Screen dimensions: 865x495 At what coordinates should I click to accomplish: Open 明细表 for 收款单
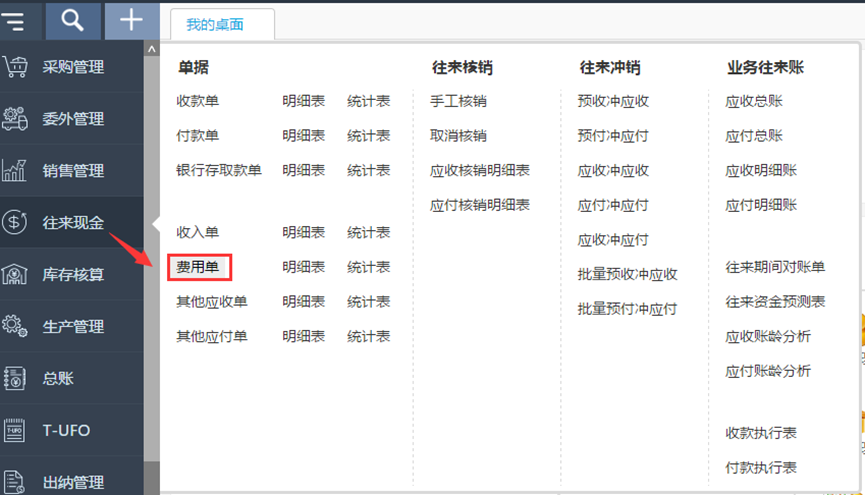303,101
